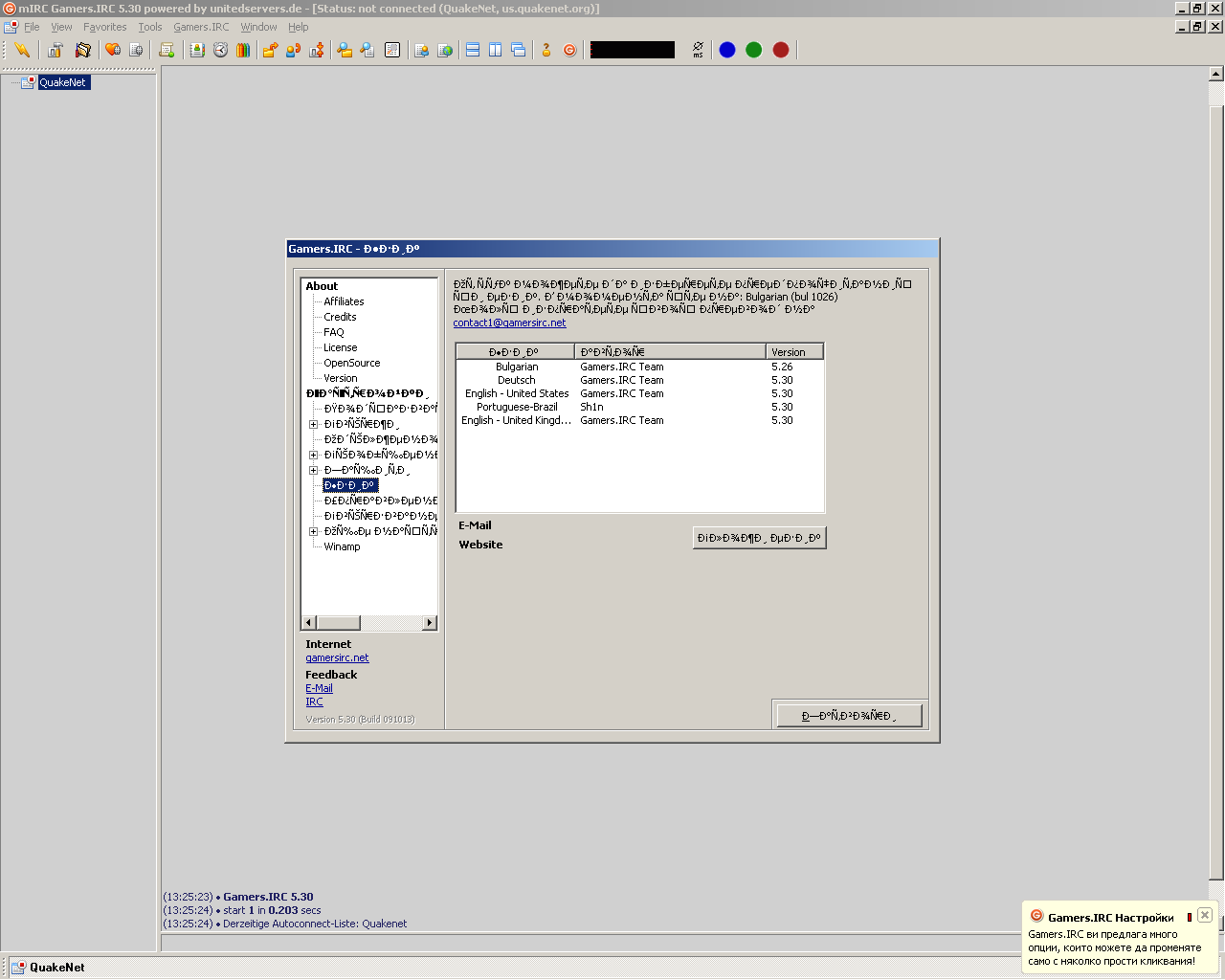Click the clock timer toolbar icon
Screen dimensions: 1225x980
(x=220, y=50)
